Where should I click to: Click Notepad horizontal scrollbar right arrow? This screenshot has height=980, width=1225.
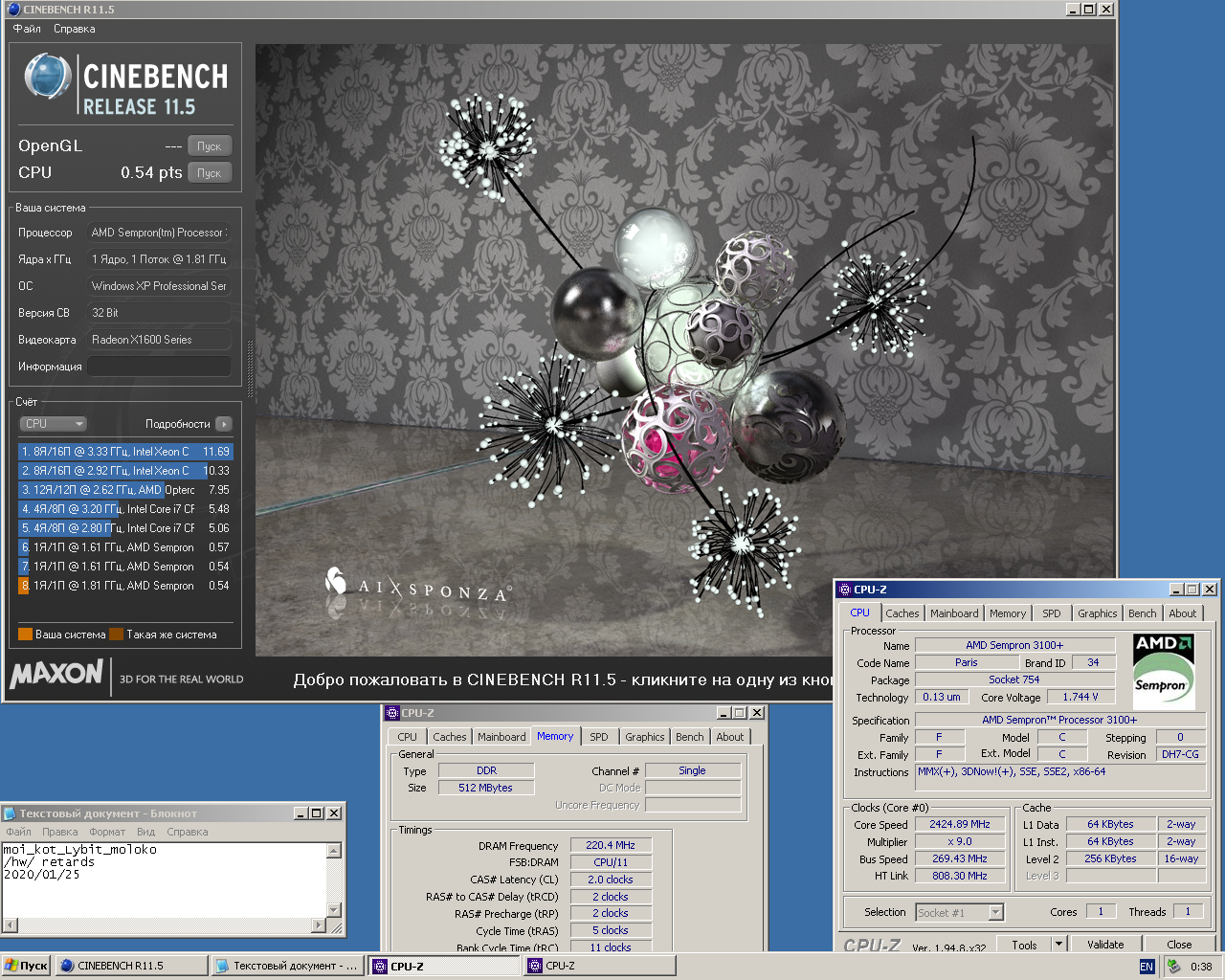(x=320, y=925)
